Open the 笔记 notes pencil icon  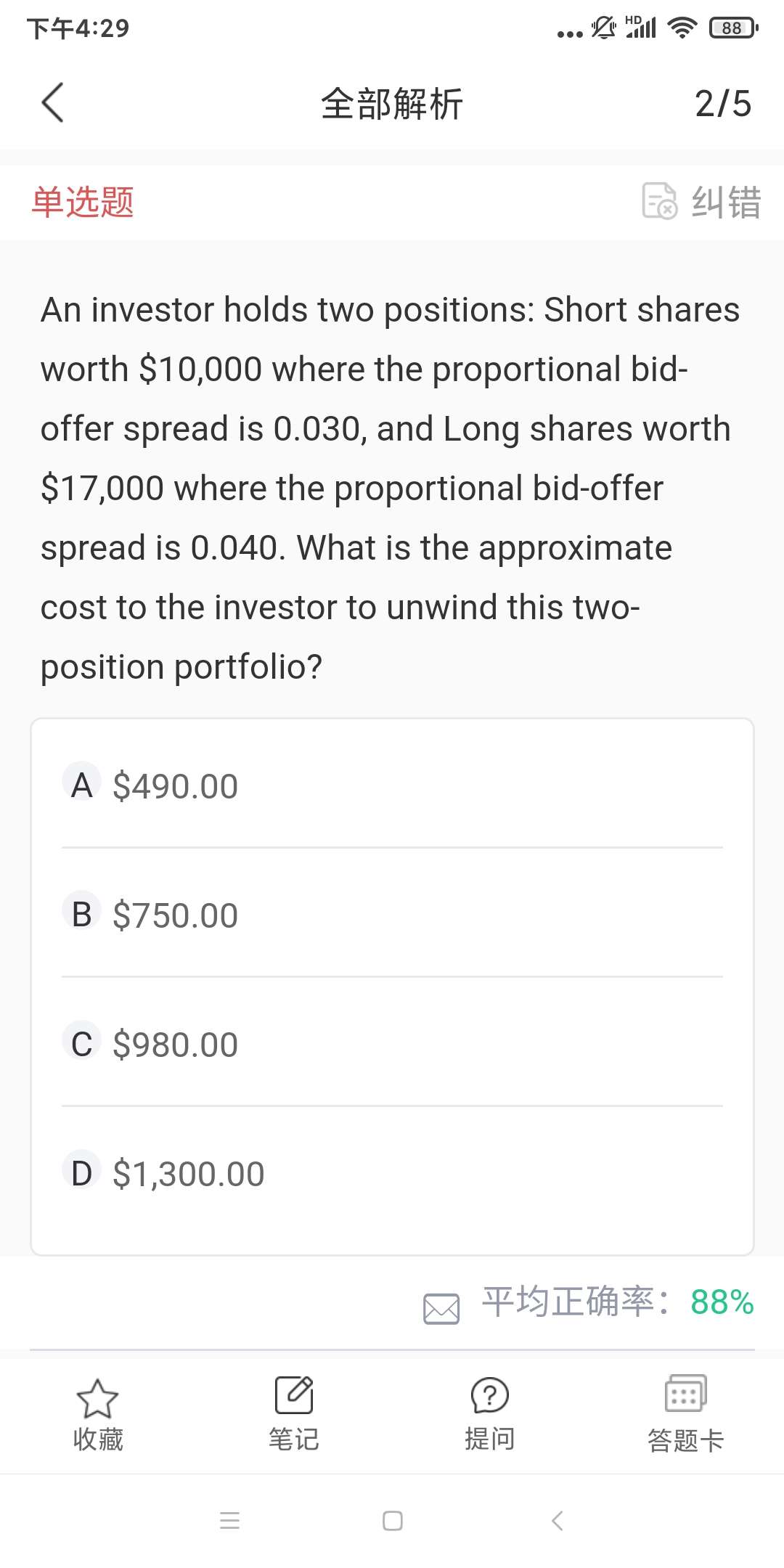click(x=294, y=1395)
